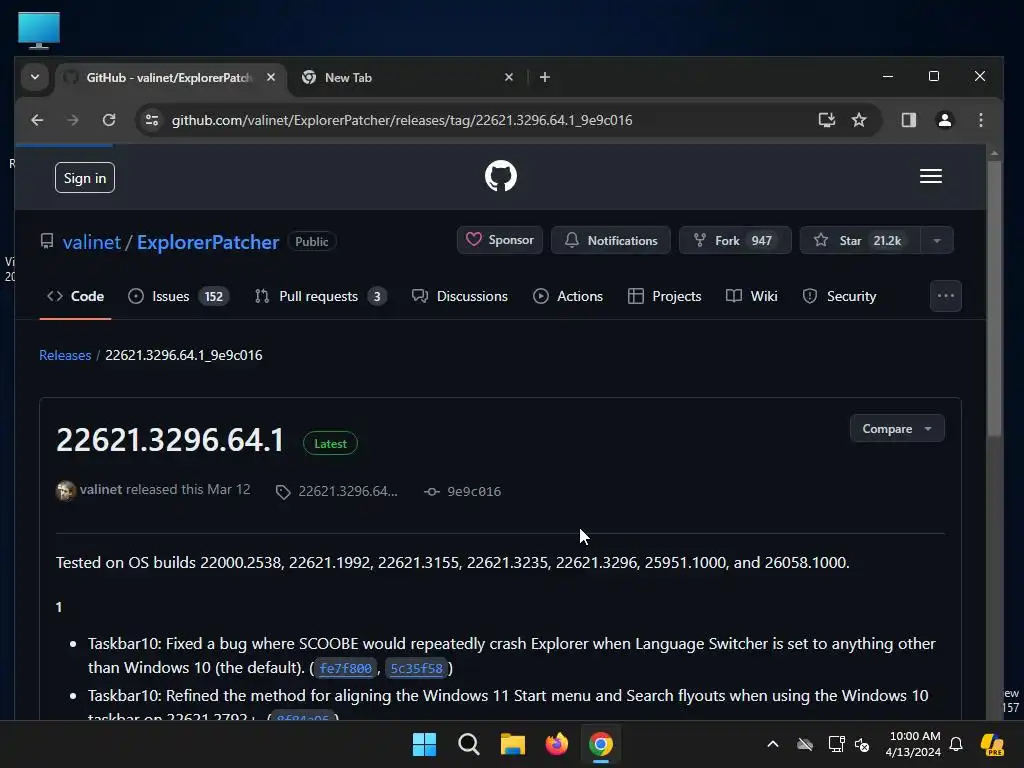This screenshot has width=1024, height=768.
Task: Star the ExplorerPatcher repository
Action: pos(860,240)
